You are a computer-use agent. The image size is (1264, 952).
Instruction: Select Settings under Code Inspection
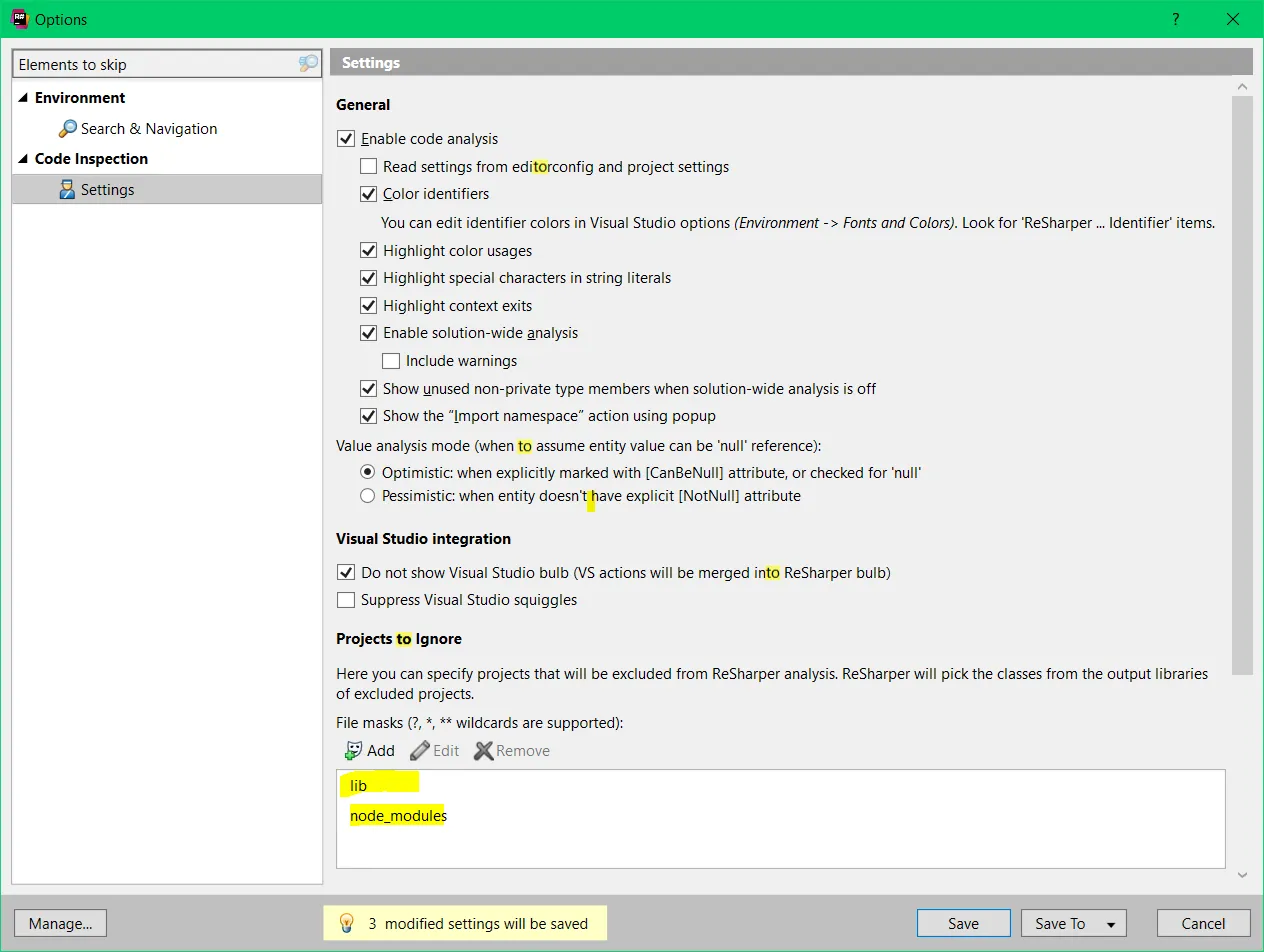pyautogui.click(x=167, y=190)
